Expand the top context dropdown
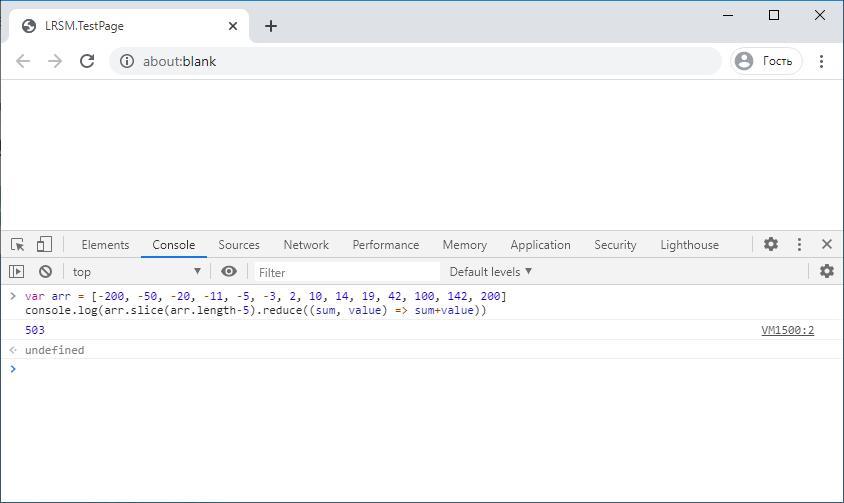Image resolution: width=844 pixels, height=503 pixels. tap(136, 272)
